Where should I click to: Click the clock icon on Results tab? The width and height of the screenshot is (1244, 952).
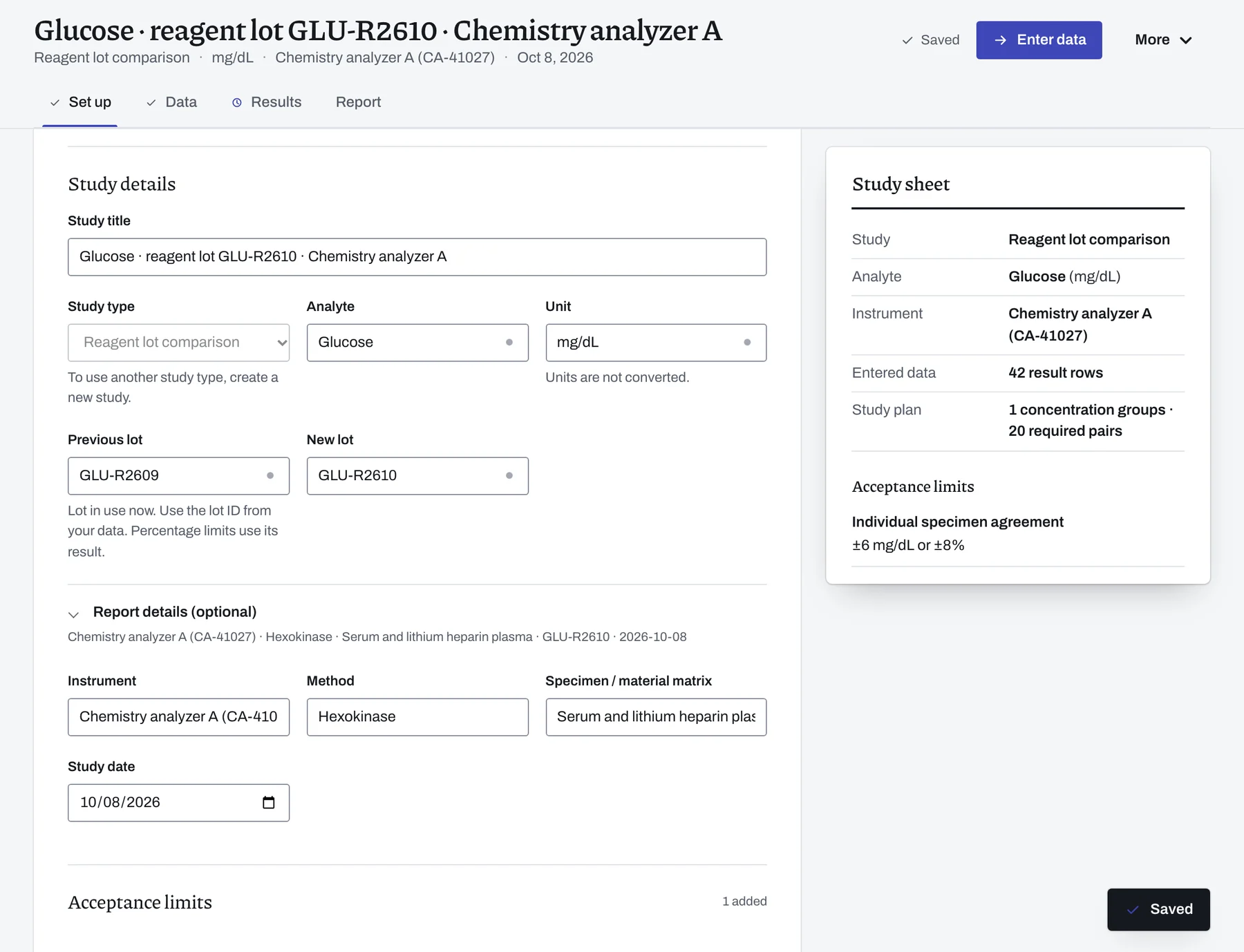tap(237, 103)
